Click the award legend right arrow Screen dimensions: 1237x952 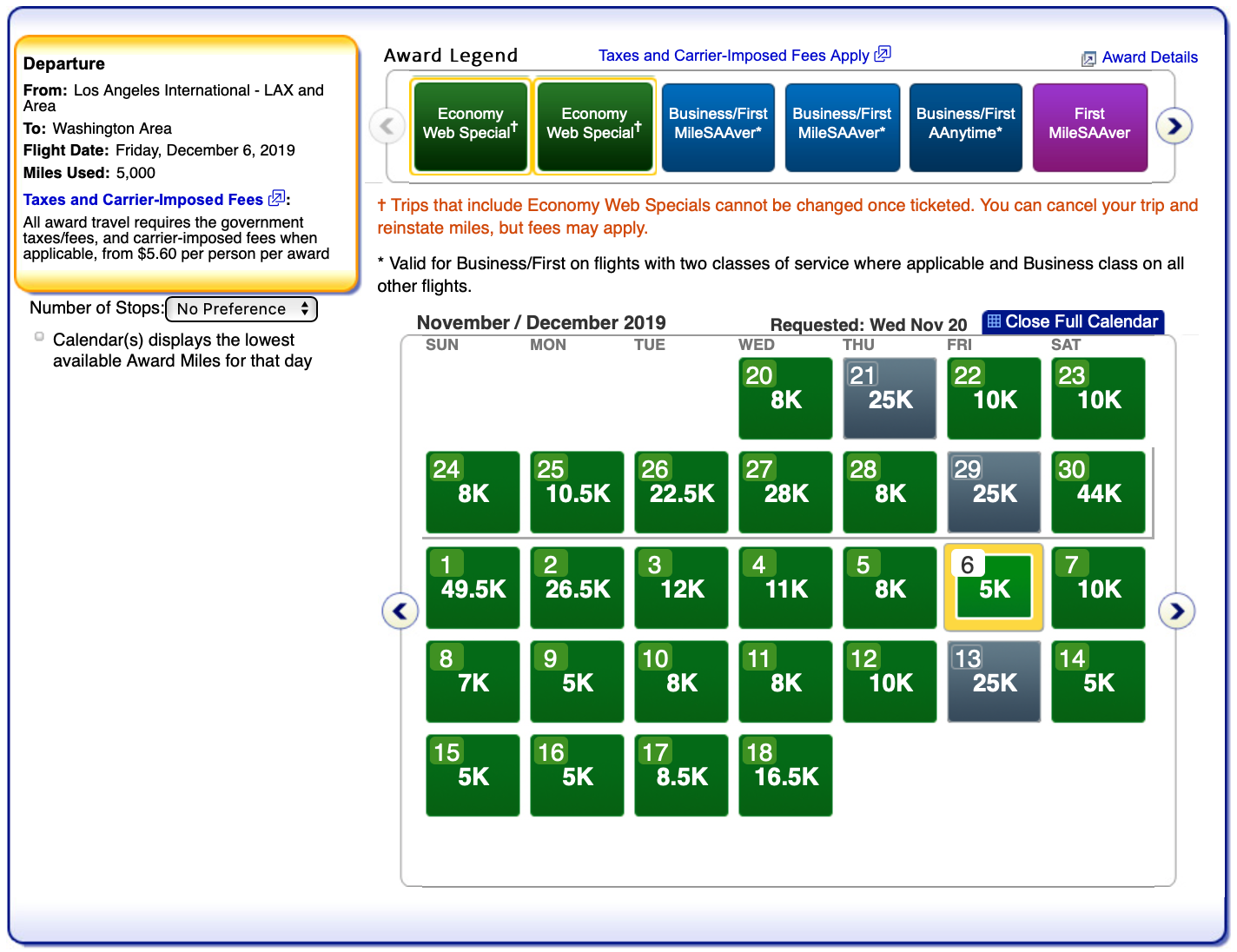1174,127
